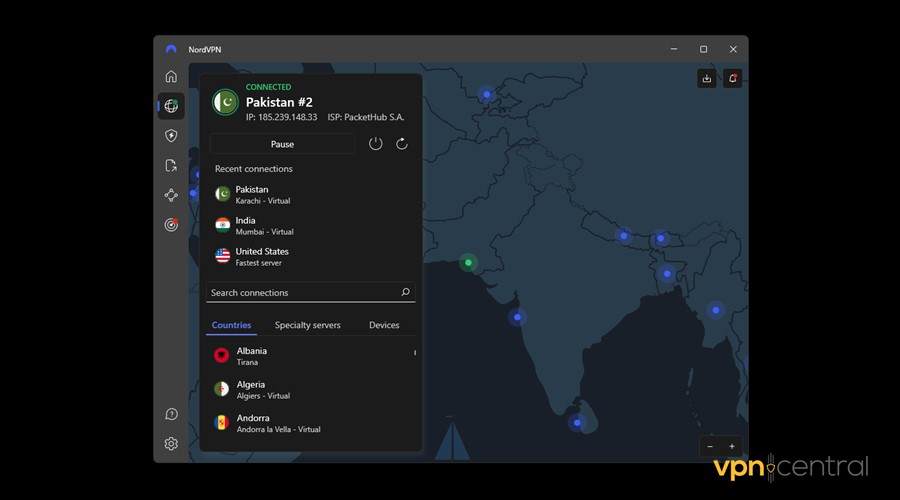
Task: Select the globe VPN map icon
Action: 171,106
